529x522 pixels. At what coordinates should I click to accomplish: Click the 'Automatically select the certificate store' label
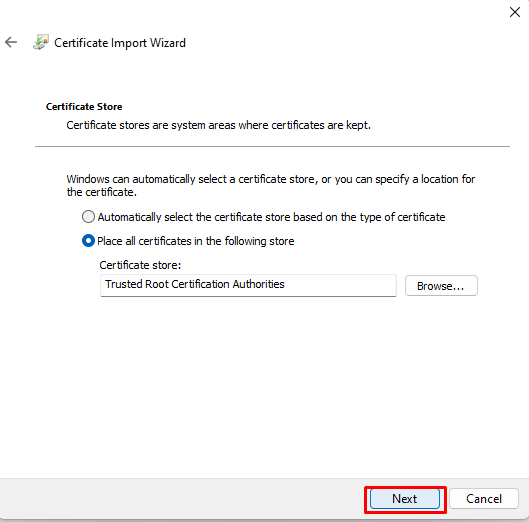[x=271, y=217]
